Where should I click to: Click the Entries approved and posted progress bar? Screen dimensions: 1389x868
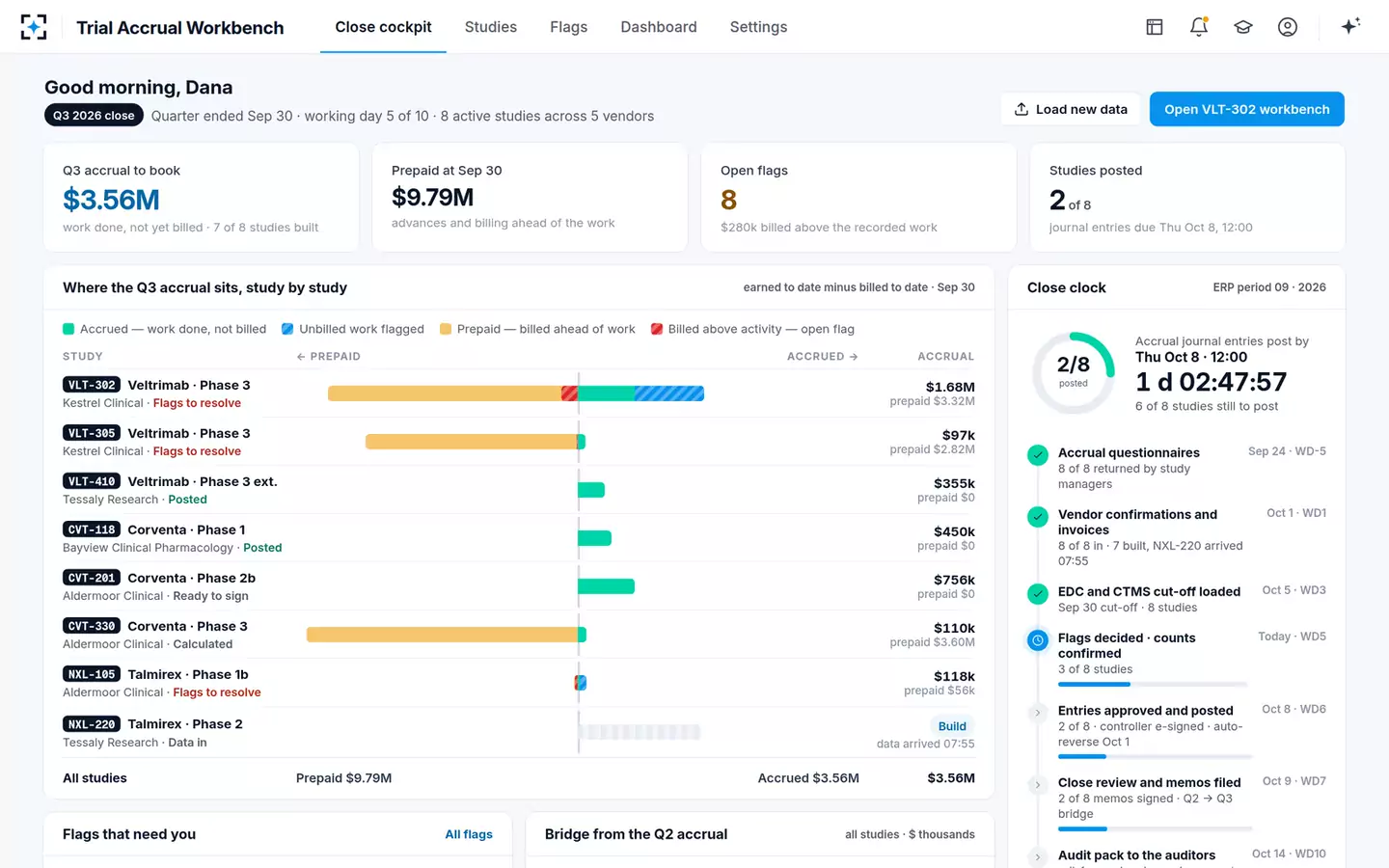1155,757
